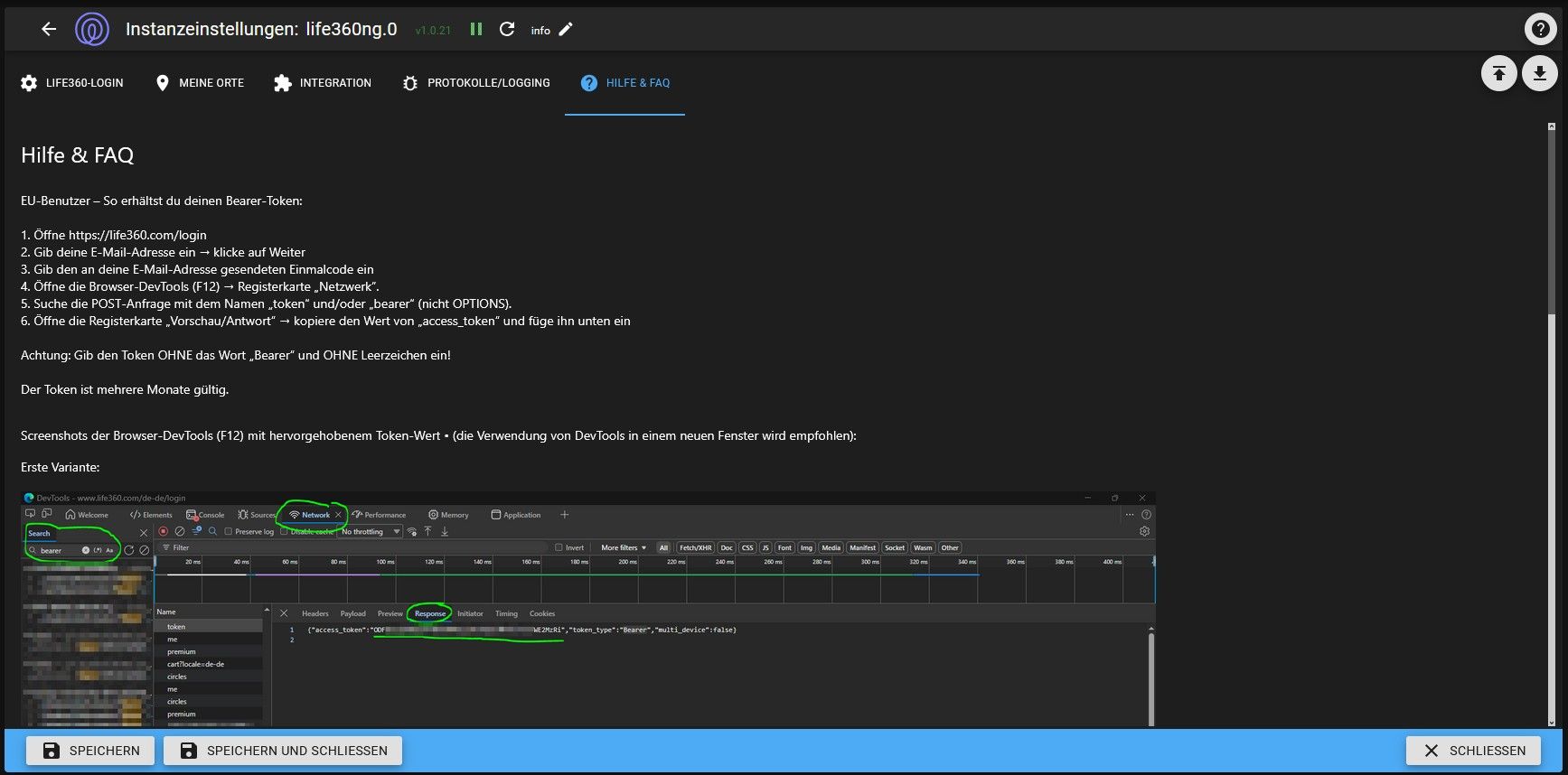Load configuration from file with the upload icon
The image size is (1568, 775).
(1498, 73)
